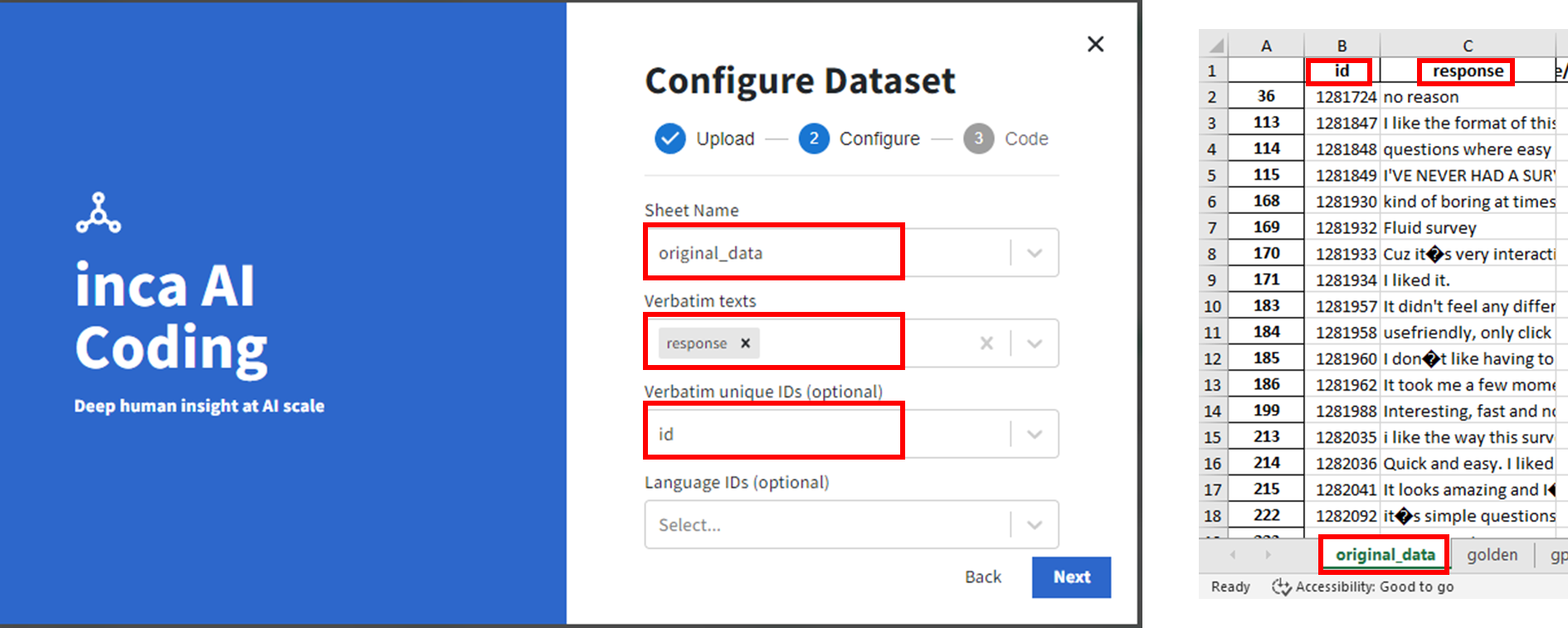Click the response header cell in Excel
The height and width of the screenshot is (628, 1568).
pyautogui.click(x=1468, y=71)
